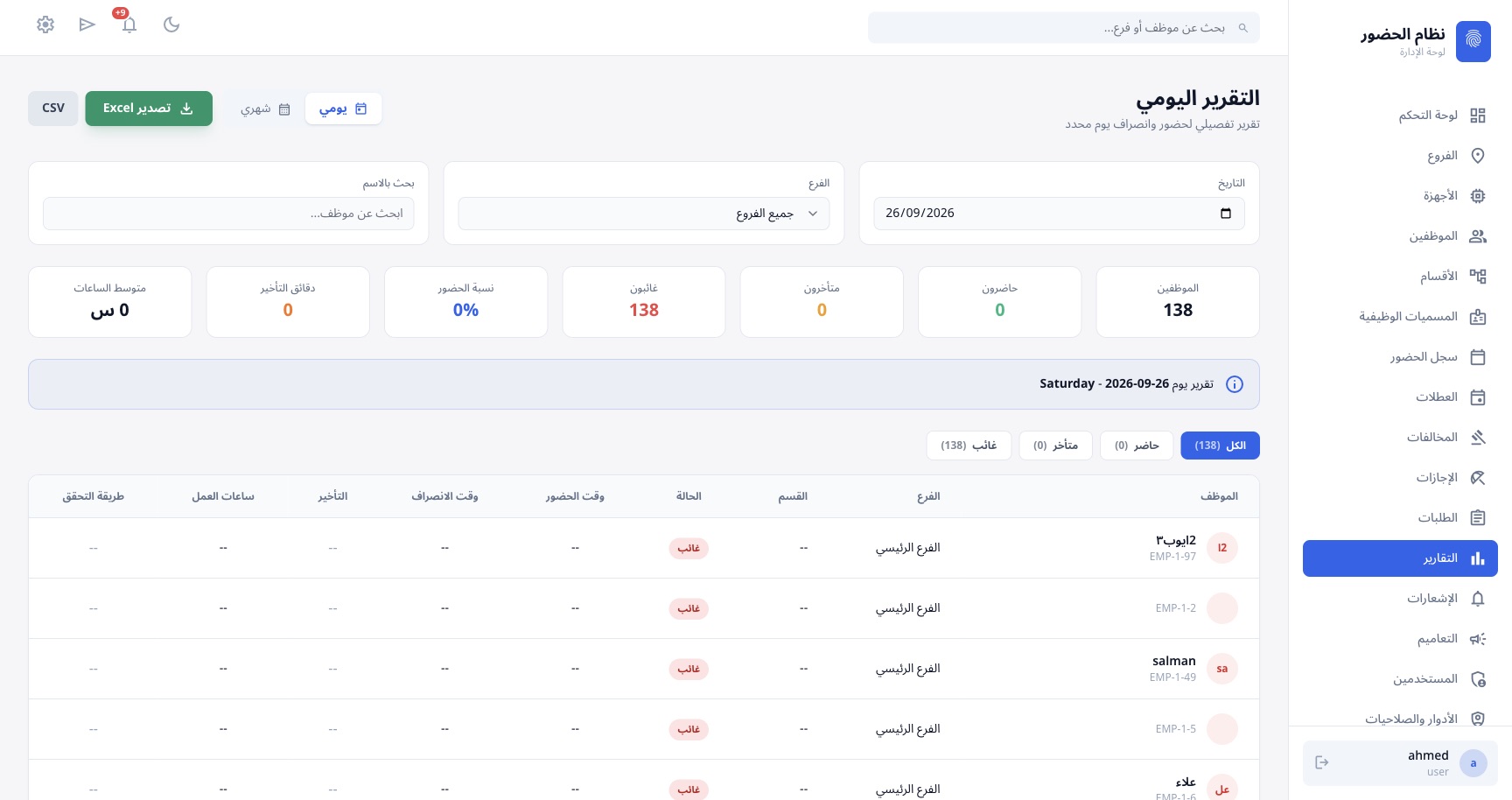Export report with تصدير Excel button
The height and width of the screenshot is (800, 1512).
coord(149,109)
